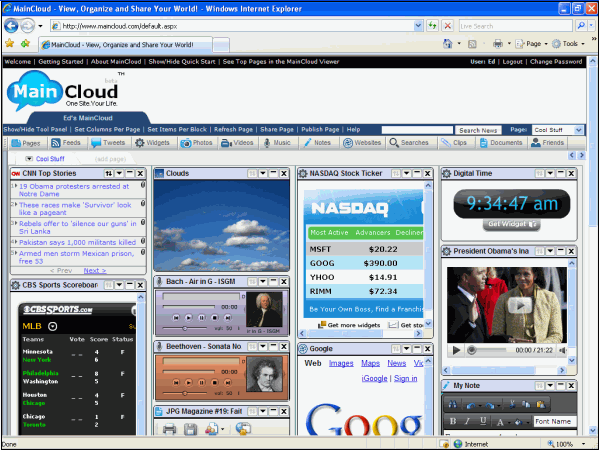Click the Next link in CNN widget
The image size is (599, 450).
(95, 270)
